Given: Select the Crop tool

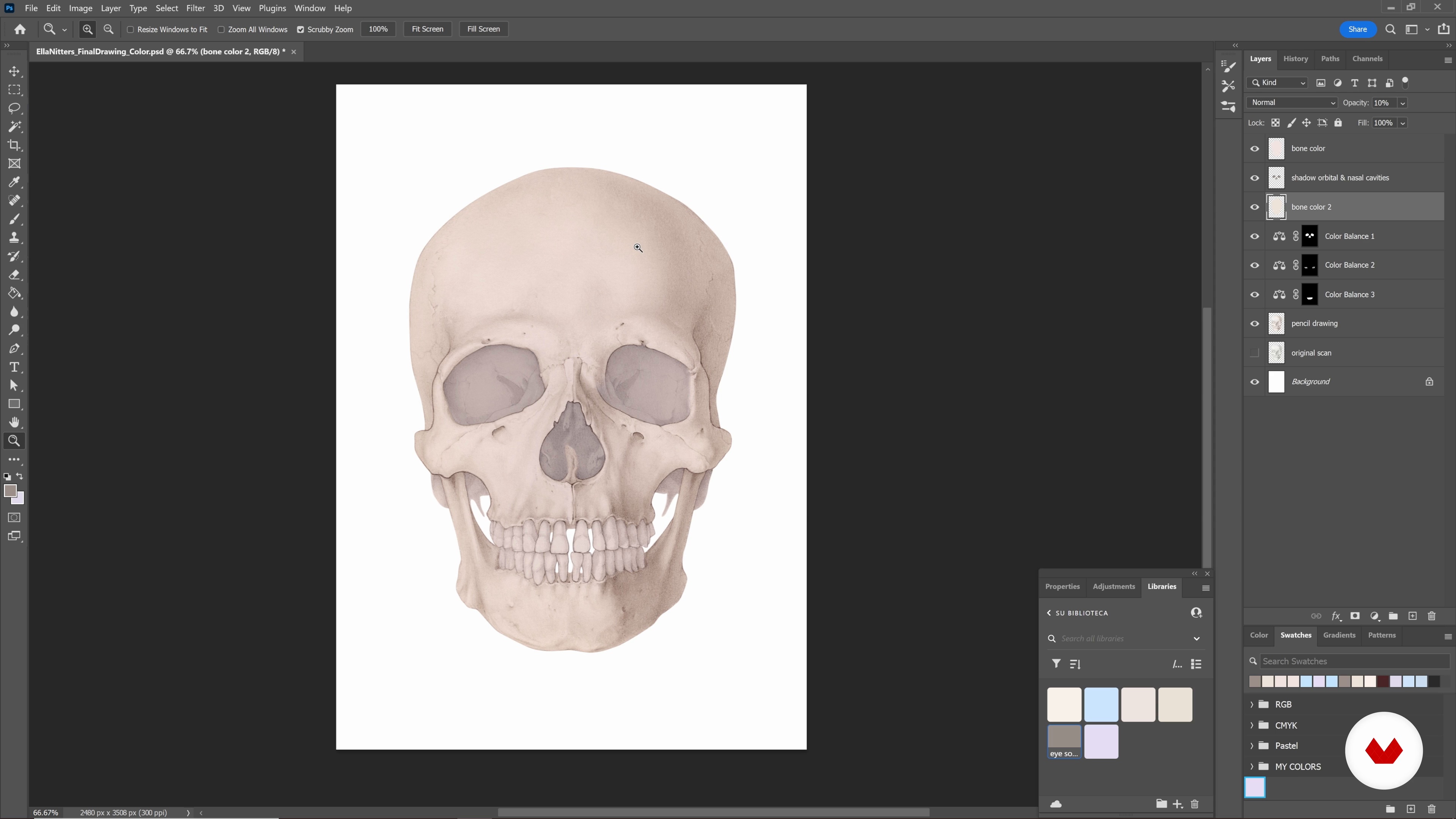Looking at the screenshot, I should [x=14, y=145].
